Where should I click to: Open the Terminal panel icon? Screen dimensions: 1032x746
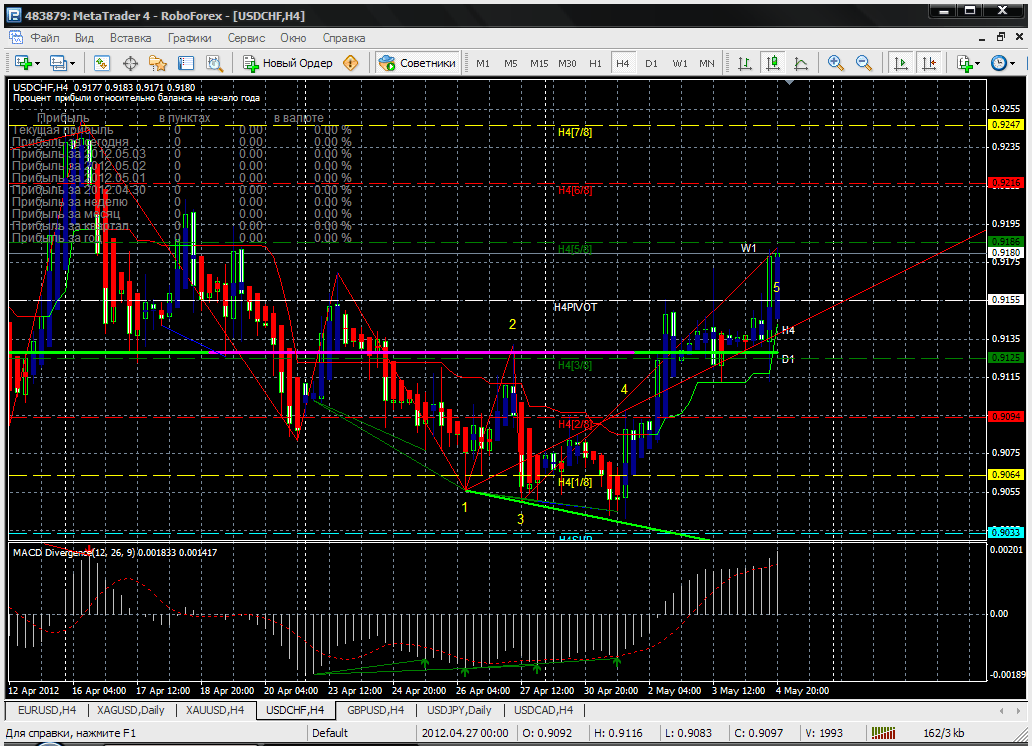click(x=184, y=63)
